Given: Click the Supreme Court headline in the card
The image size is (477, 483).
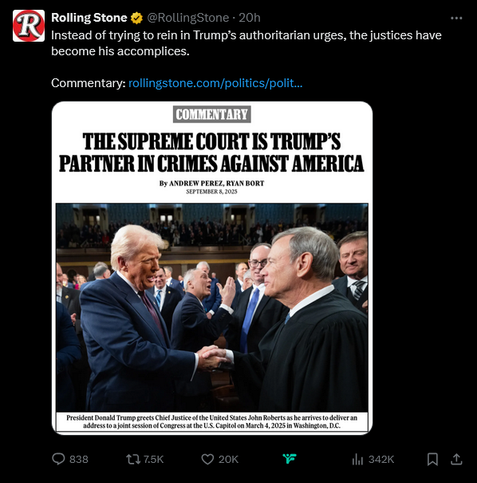Looking at the screenshot, I should (212, 152).
